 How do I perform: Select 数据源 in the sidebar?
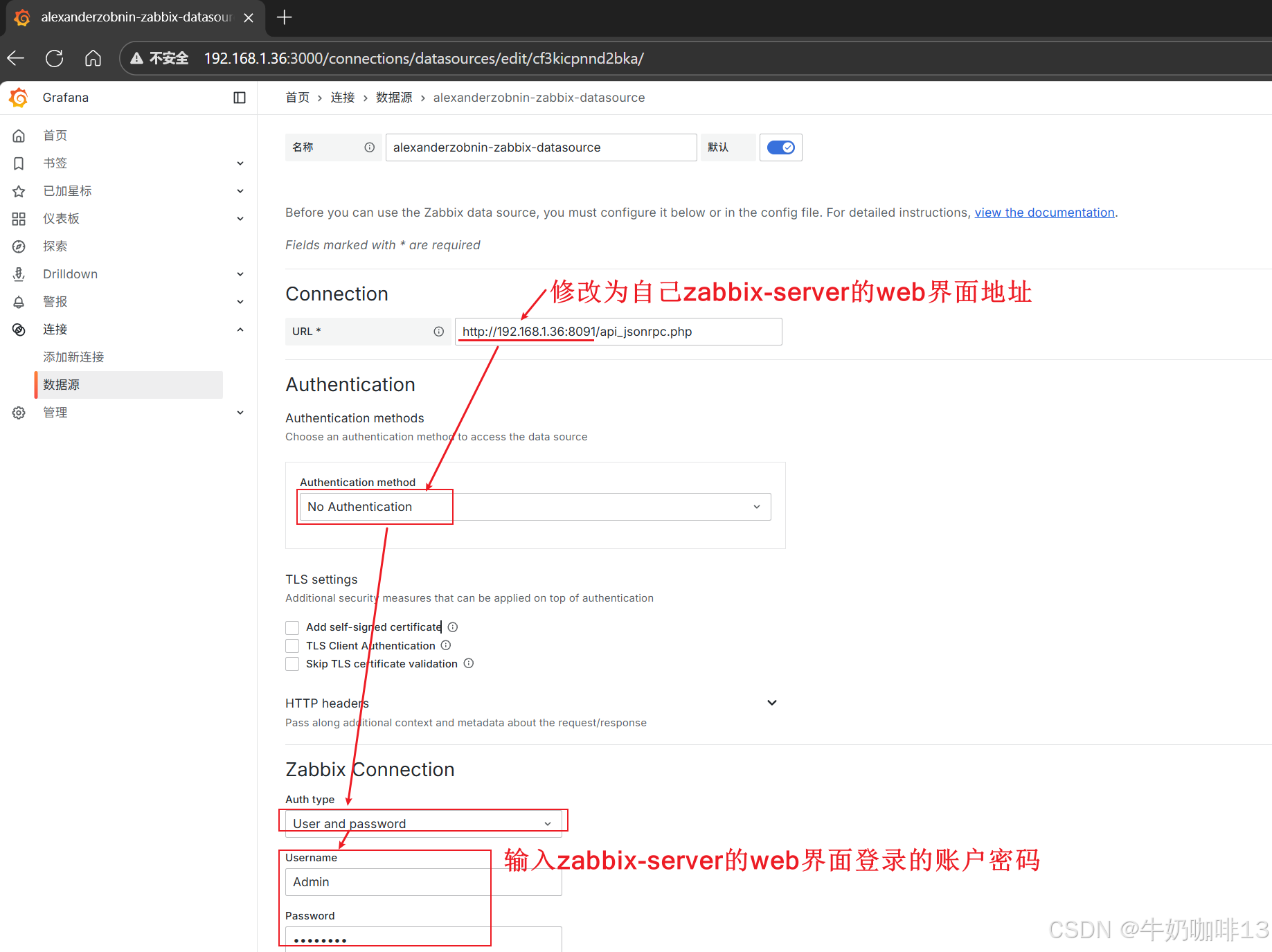[129, 385]
